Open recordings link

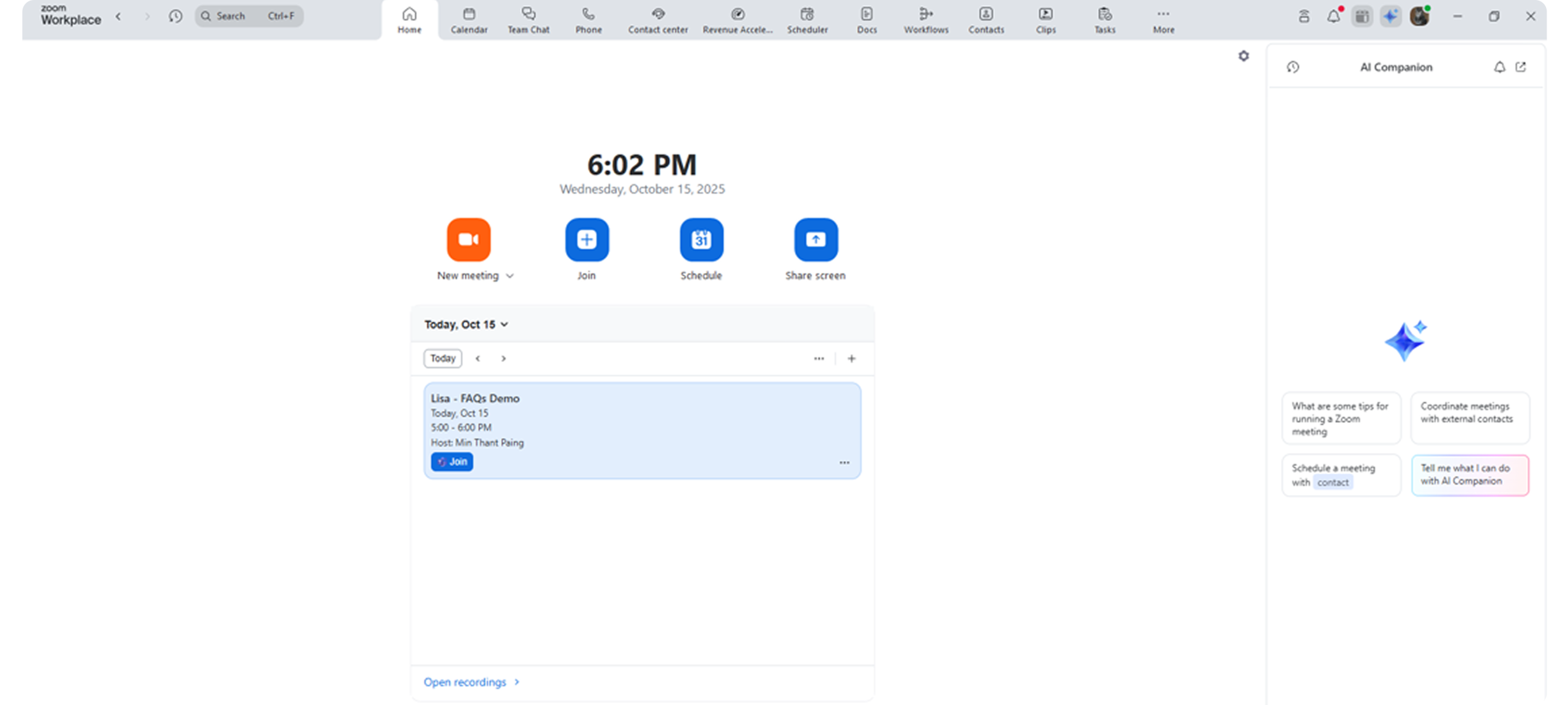pyautogui.click(x=465, y=682)
